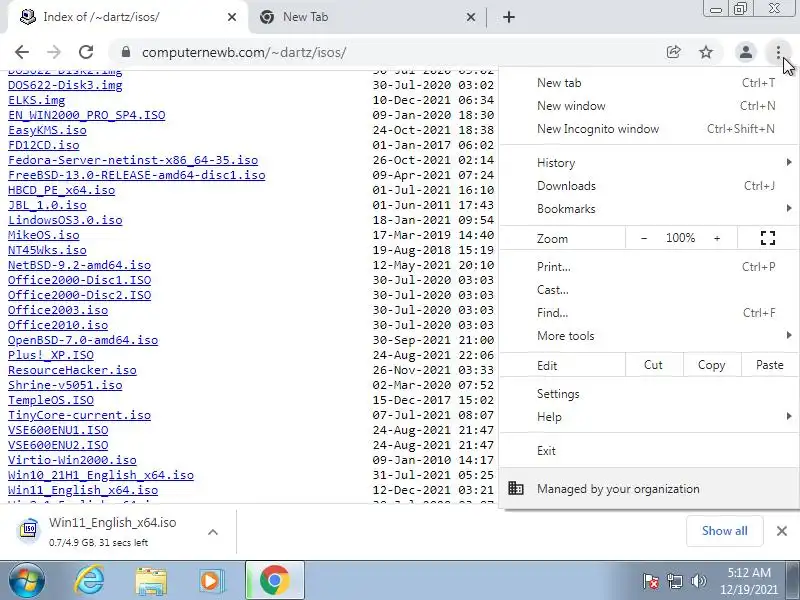Click the Win10_21H1_English_x64.iso link
800x600 pixels.
click(101, 475)
